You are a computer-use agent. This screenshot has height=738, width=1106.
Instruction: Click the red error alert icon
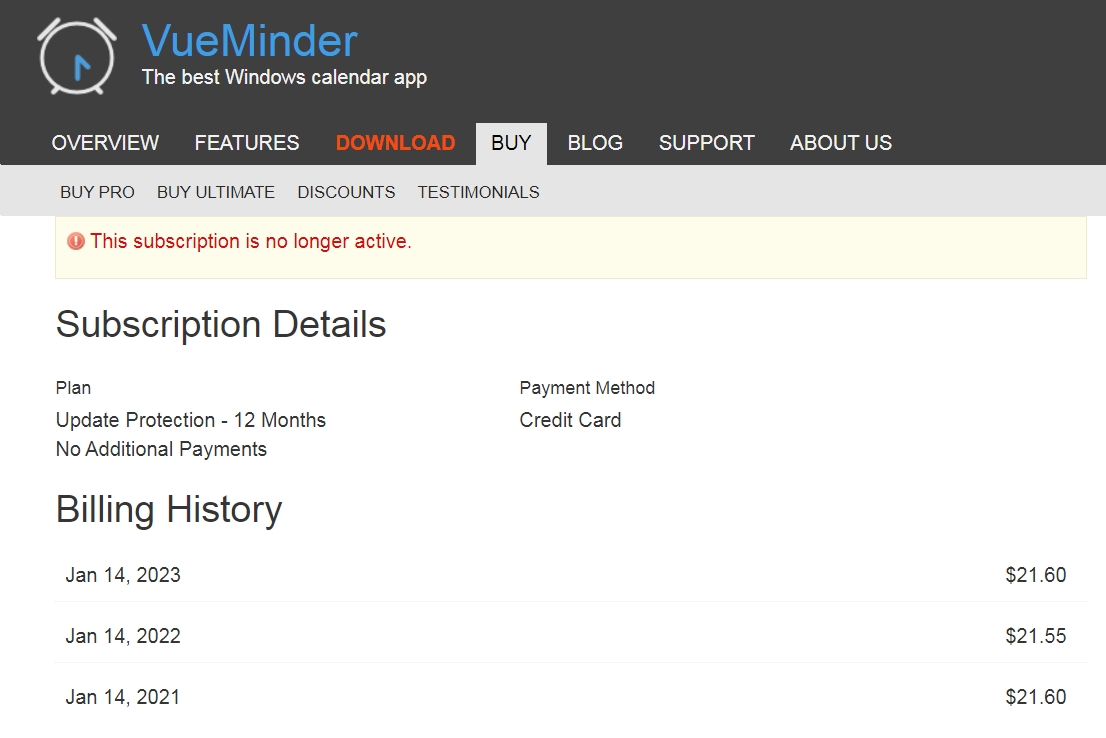pyautogui.click(x=75, y=241)
